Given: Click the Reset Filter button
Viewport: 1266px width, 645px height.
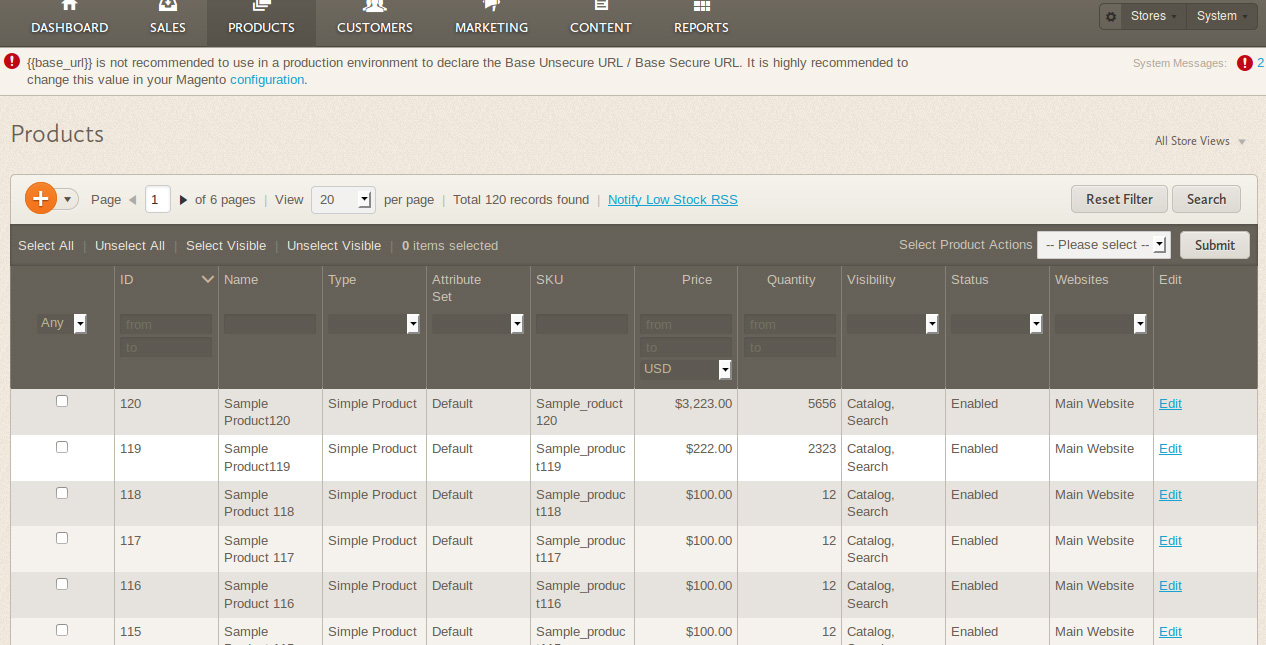Looking at the screenshot, I should click(1119, 199).
